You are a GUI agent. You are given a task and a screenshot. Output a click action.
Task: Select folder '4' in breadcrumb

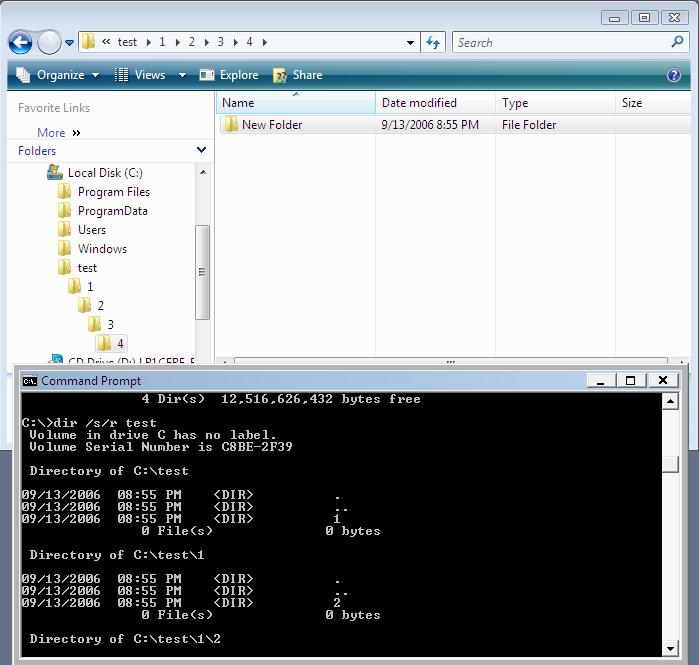(x=250, y=42)
